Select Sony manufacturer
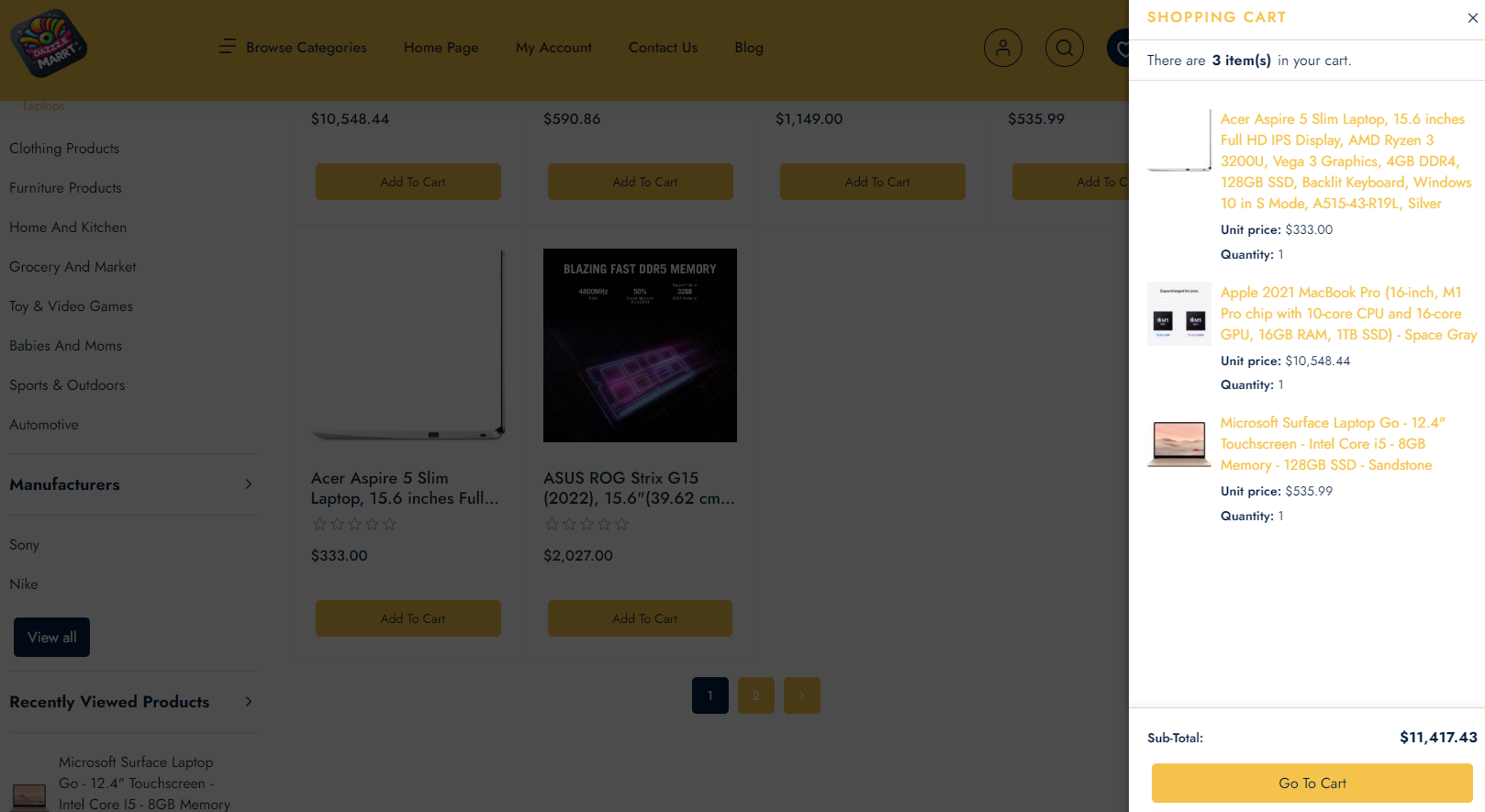 (x=24, y=545)
